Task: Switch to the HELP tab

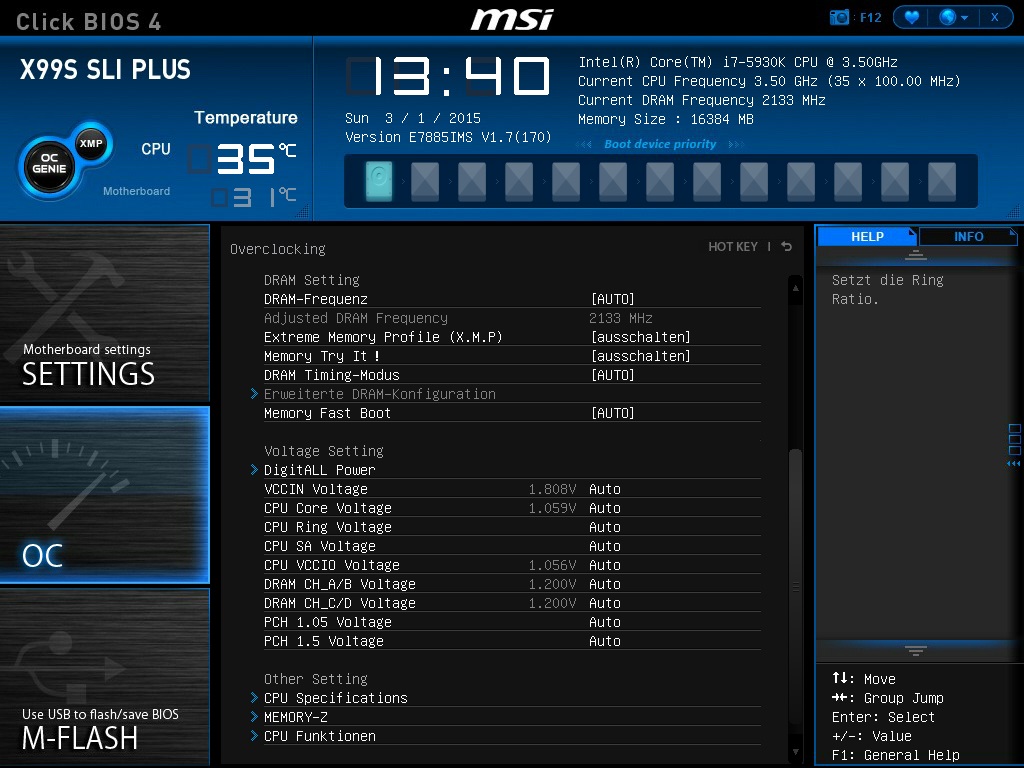Action: tap(867, 236)
